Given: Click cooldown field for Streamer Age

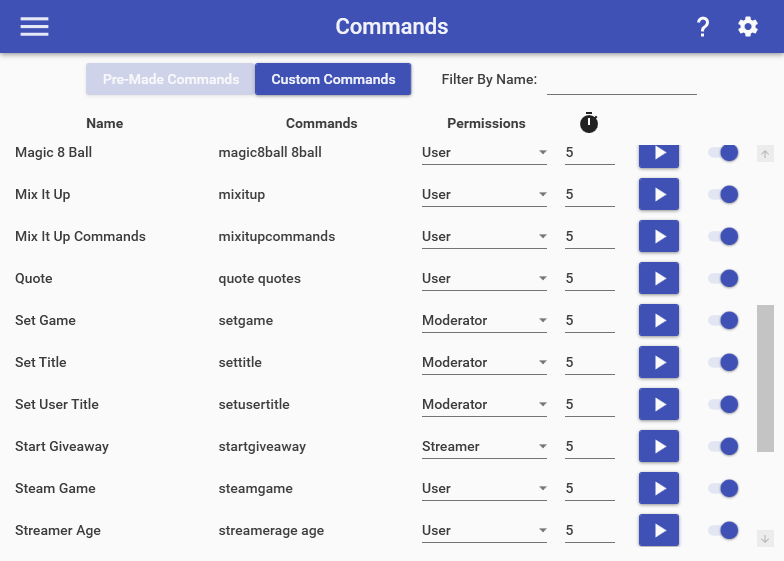Looking at the screenshot, I should coord(590,530).
